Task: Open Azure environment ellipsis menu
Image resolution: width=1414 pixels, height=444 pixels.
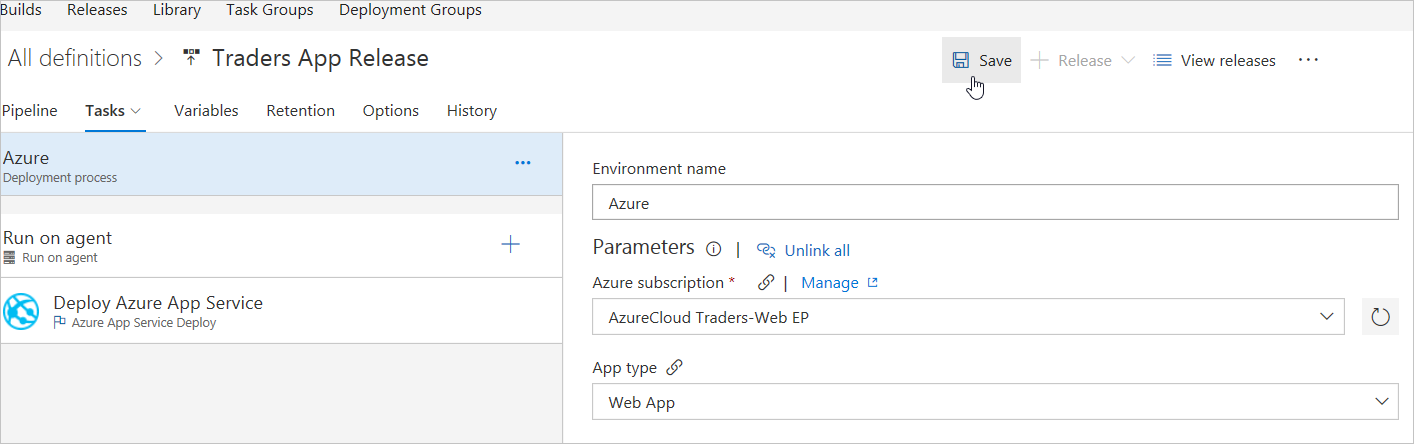Action: click(522, 162)
